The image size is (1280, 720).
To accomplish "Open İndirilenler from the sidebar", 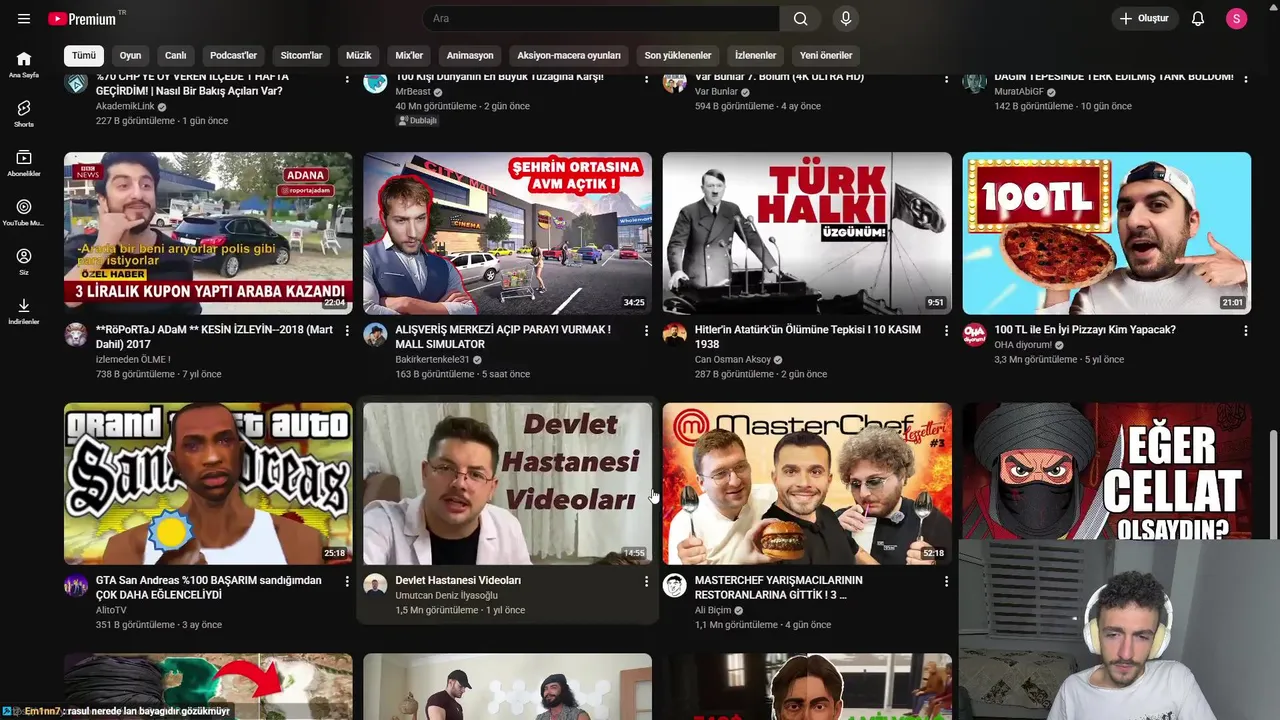I will 24,311.
